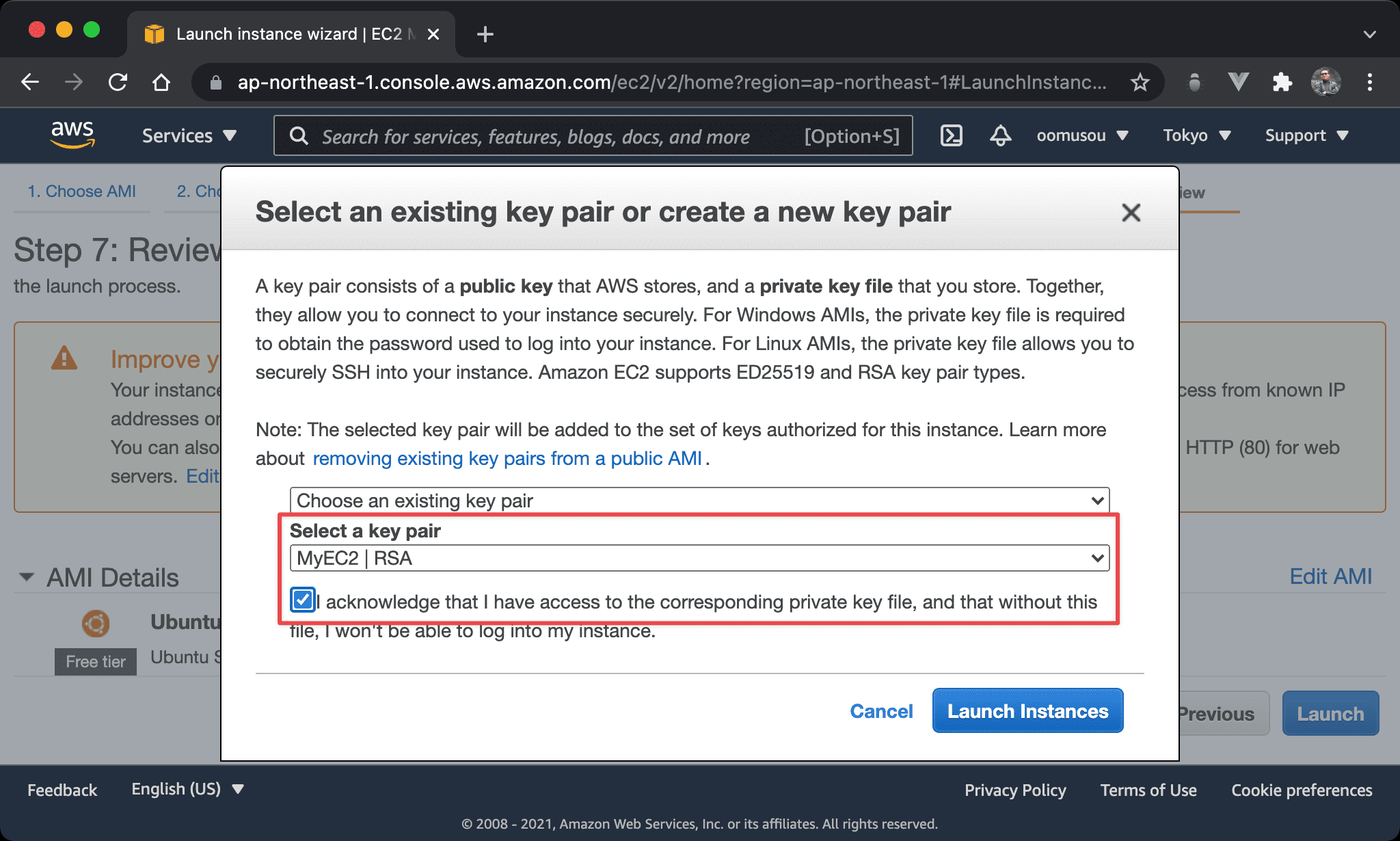The width and height of the screenshot is (1400, 841).
Task: Expand the key pair type dropdown
Action: (1098, 558)
